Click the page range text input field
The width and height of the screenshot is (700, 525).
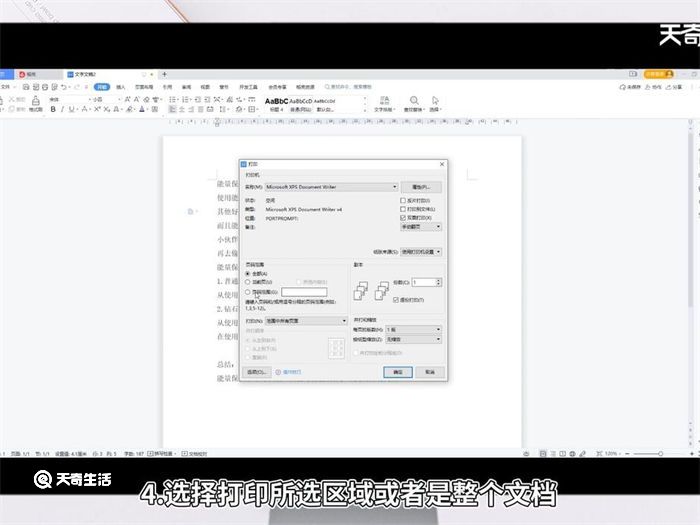(304, 292)
